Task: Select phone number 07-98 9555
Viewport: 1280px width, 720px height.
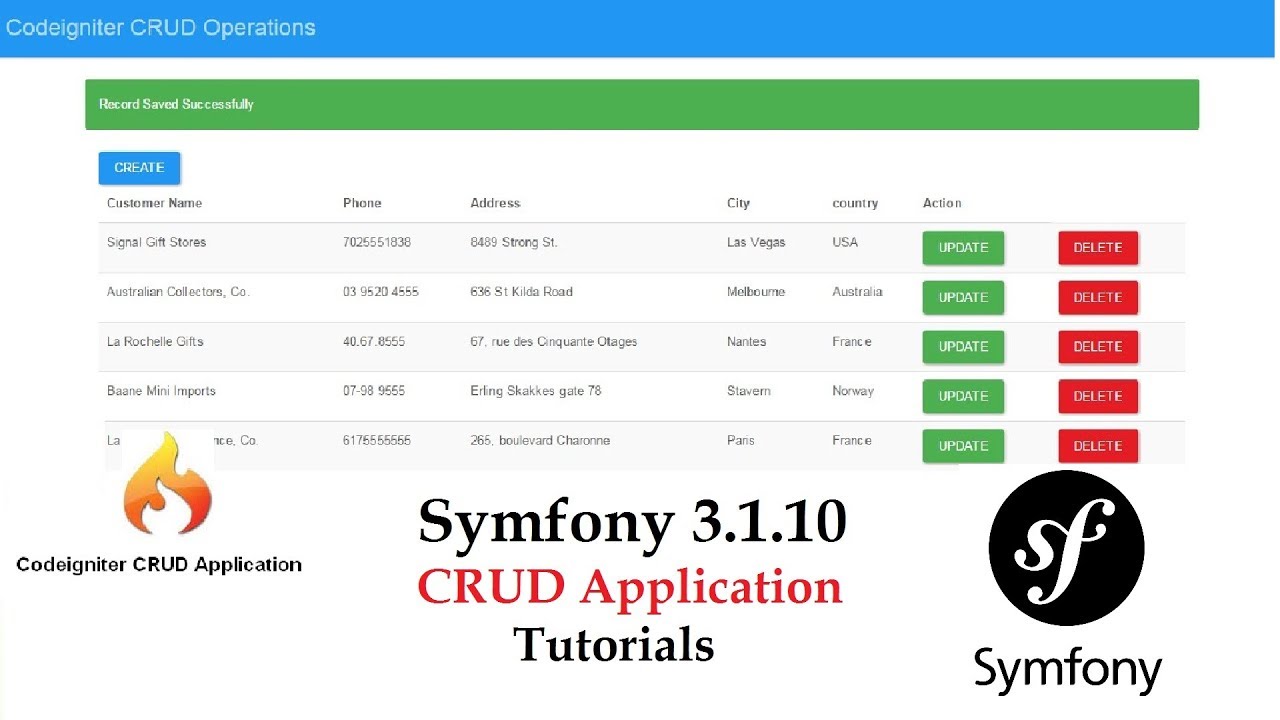Action: (374, 391)
